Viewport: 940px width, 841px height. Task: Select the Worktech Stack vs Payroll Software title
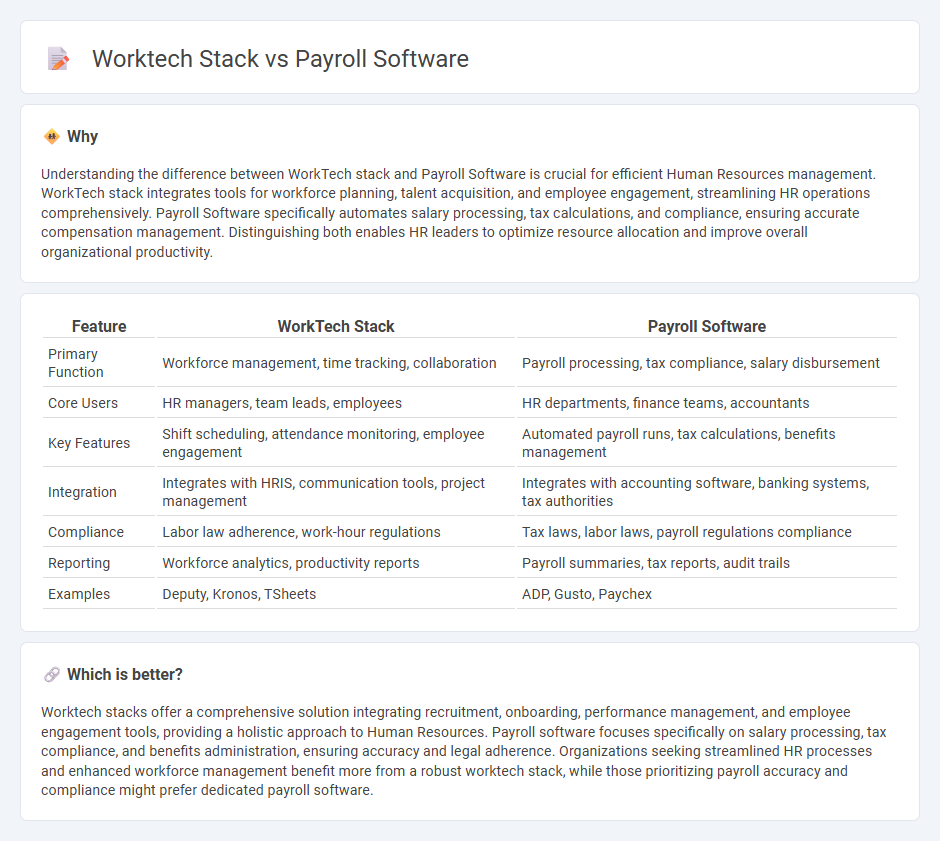(x=280, y=59)
